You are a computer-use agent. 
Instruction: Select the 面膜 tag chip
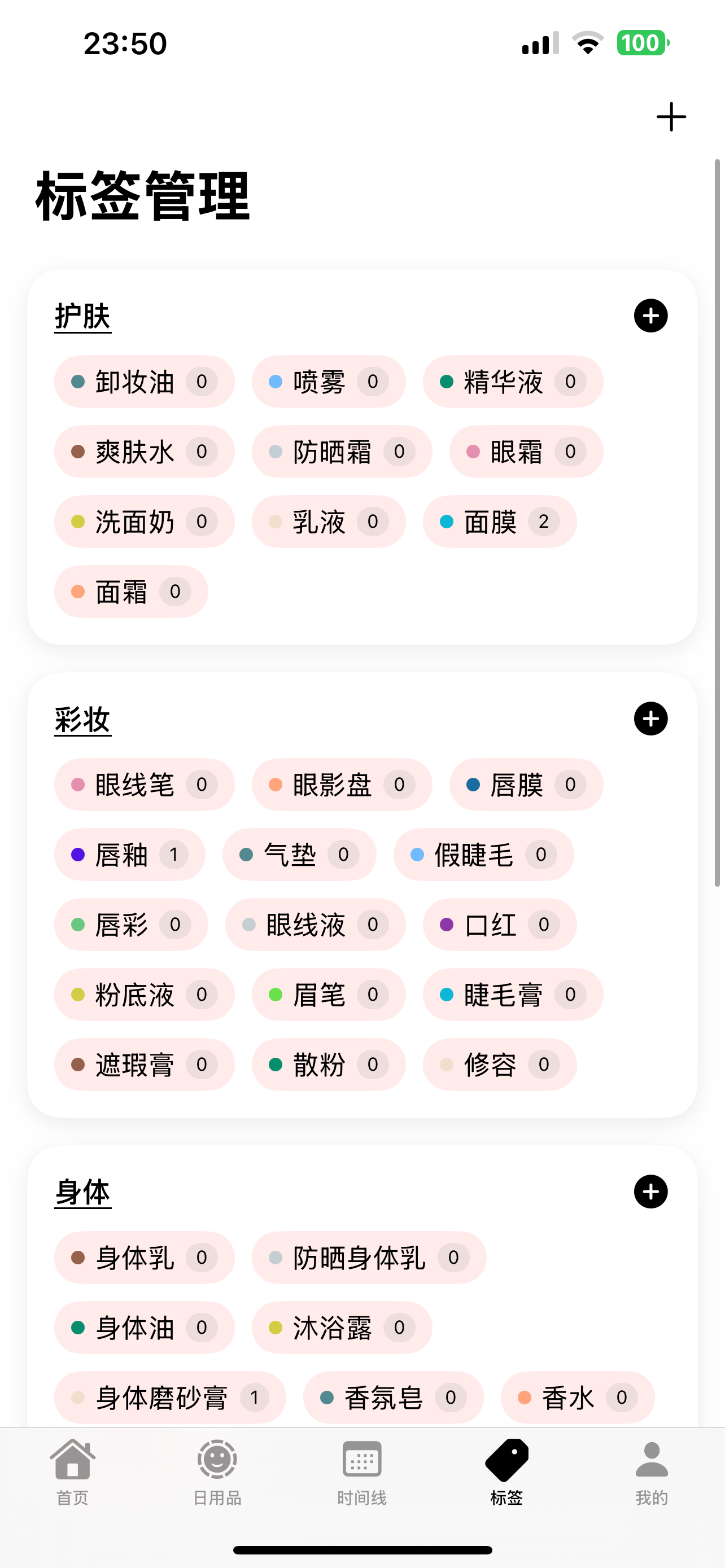(500, 522)
